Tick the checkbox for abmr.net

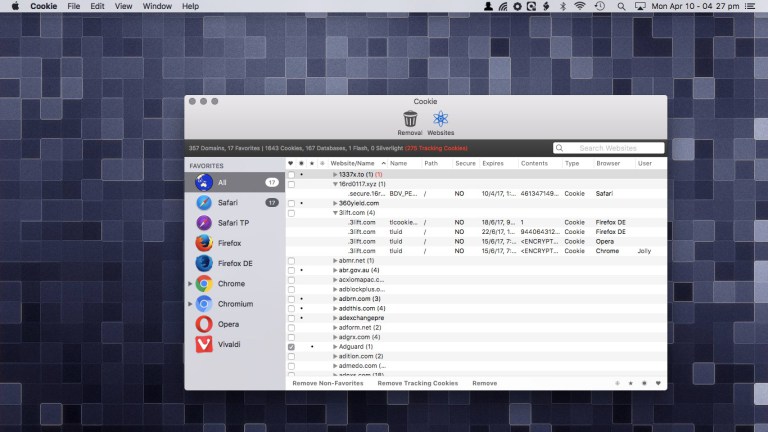[x=291, y=261]
